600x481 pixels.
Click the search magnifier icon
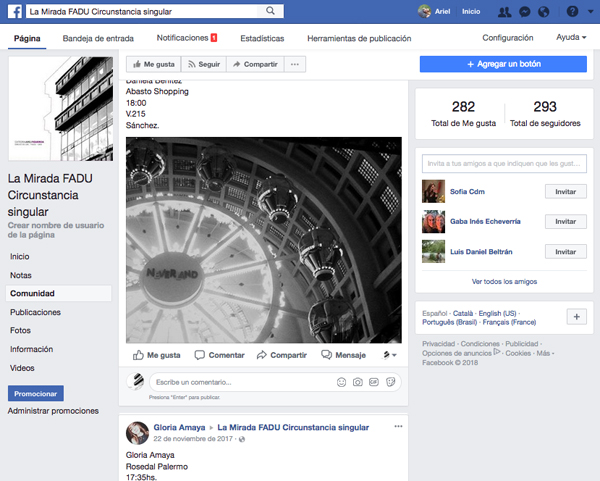click(270, 11)
